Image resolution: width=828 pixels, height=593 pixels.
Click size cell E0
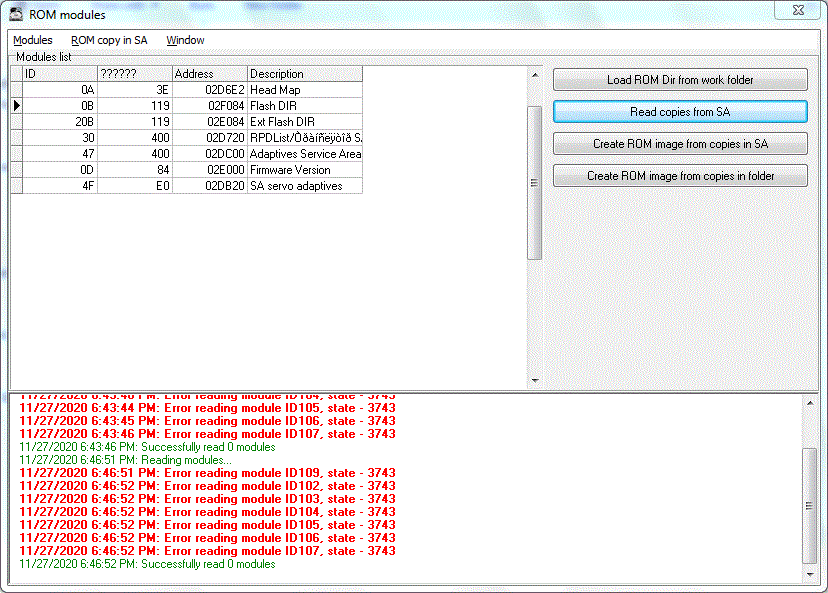pos(135,186)
